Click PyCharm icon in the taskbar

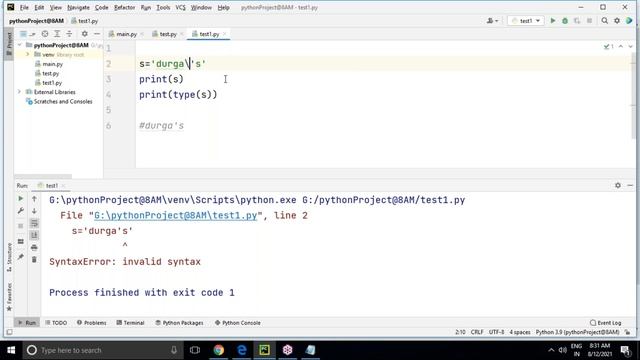coord(264,350)
